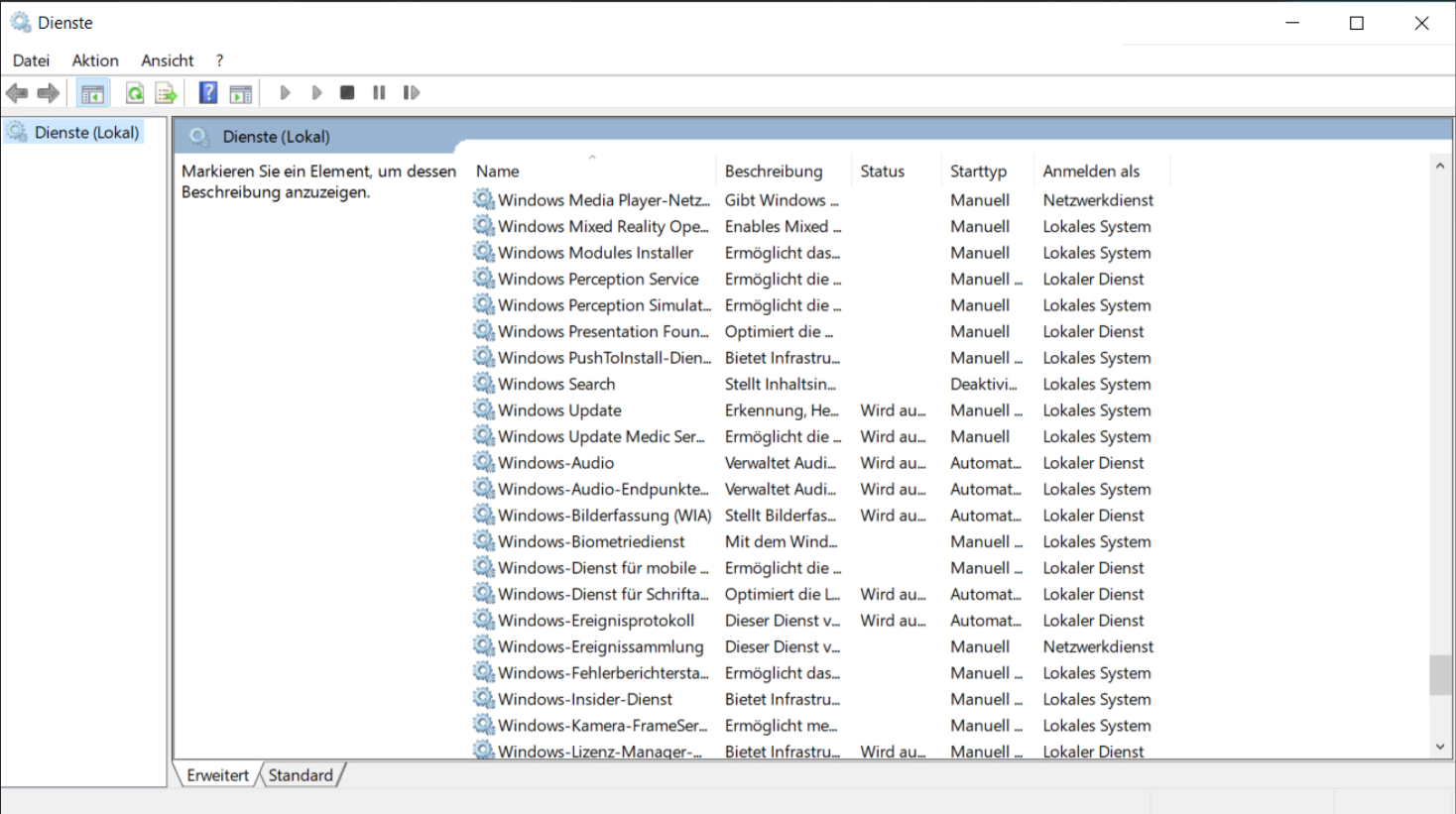This screenshot has width=1456, height=814.
Task: Click Erkennung, He... description of Windows Update
Action: tap(782, 409)
